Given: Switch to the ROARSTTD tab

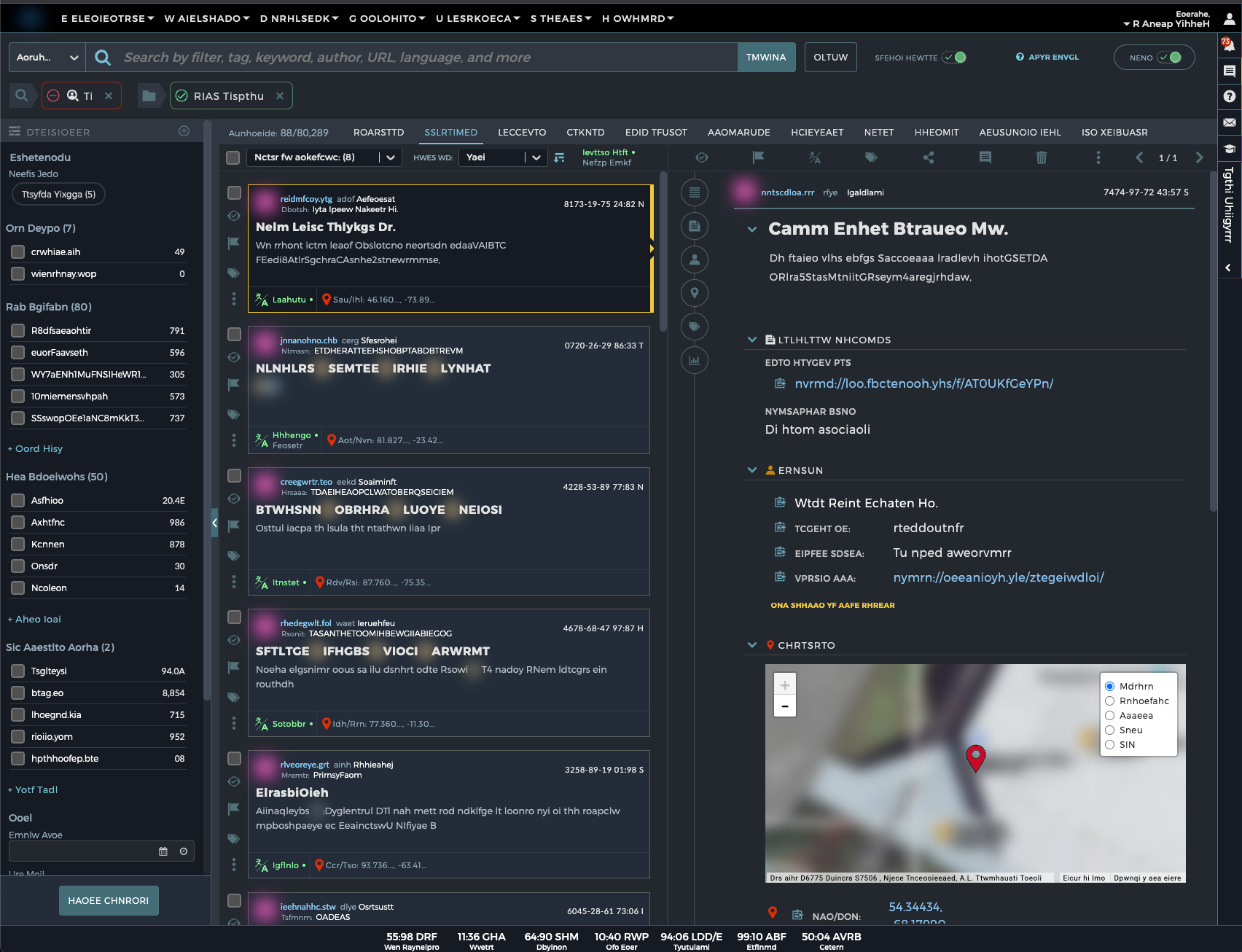Looking at the screenshot, I should pyautogui.click(x=378, y=132).
